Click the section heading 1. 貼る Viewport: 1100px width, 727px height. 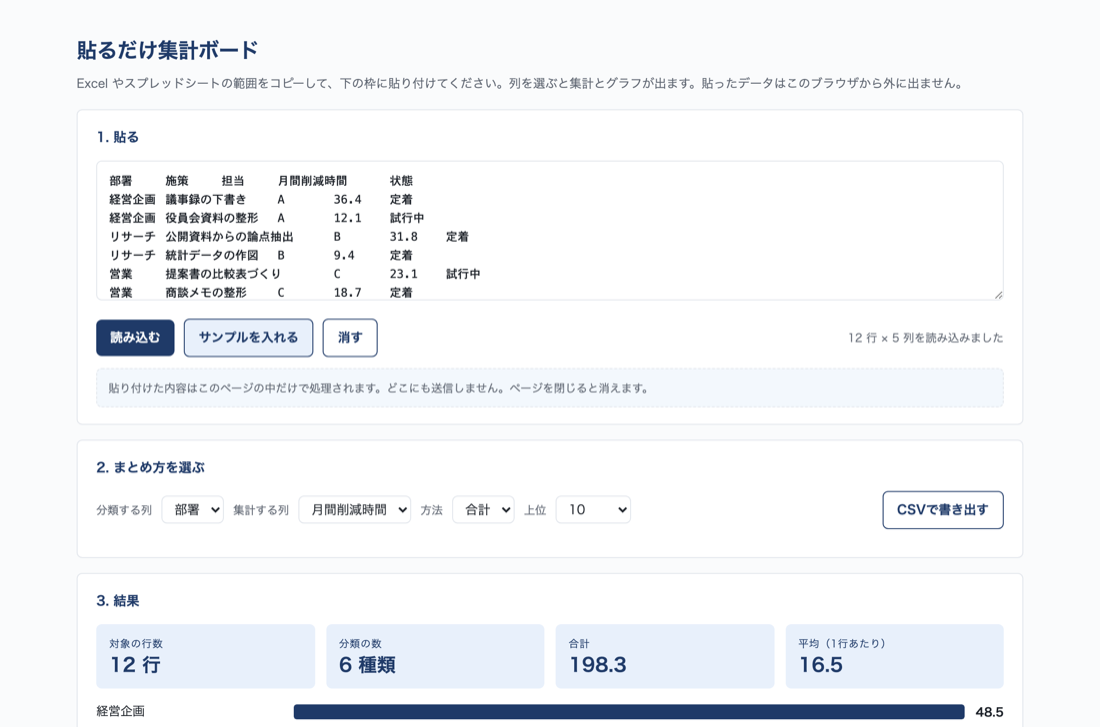click(x=117, y=138)
